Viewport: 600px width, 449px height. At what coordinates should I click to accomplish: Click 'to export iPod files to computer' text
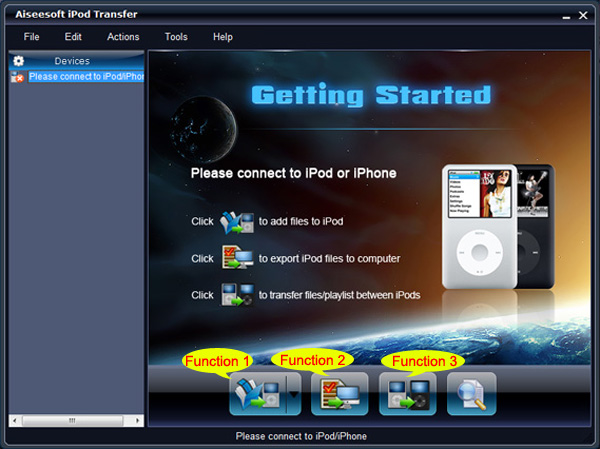click(x=329, y=259)
